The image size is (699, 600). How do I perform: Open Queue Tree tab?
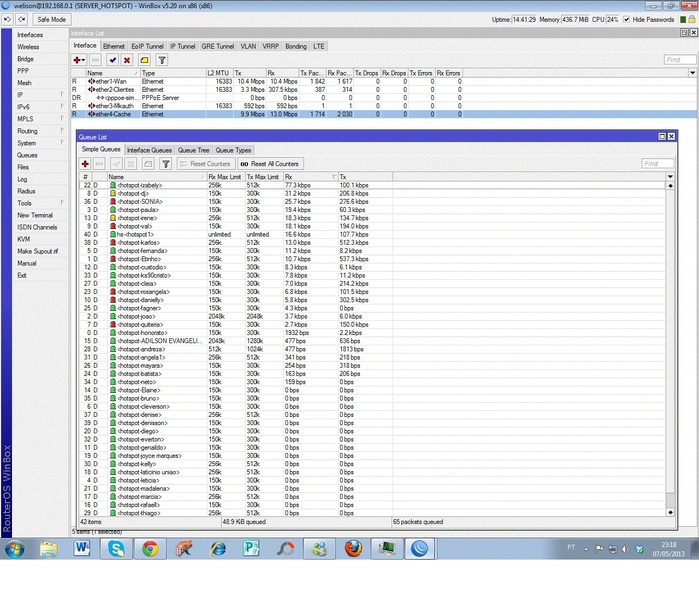pos(193,150)
